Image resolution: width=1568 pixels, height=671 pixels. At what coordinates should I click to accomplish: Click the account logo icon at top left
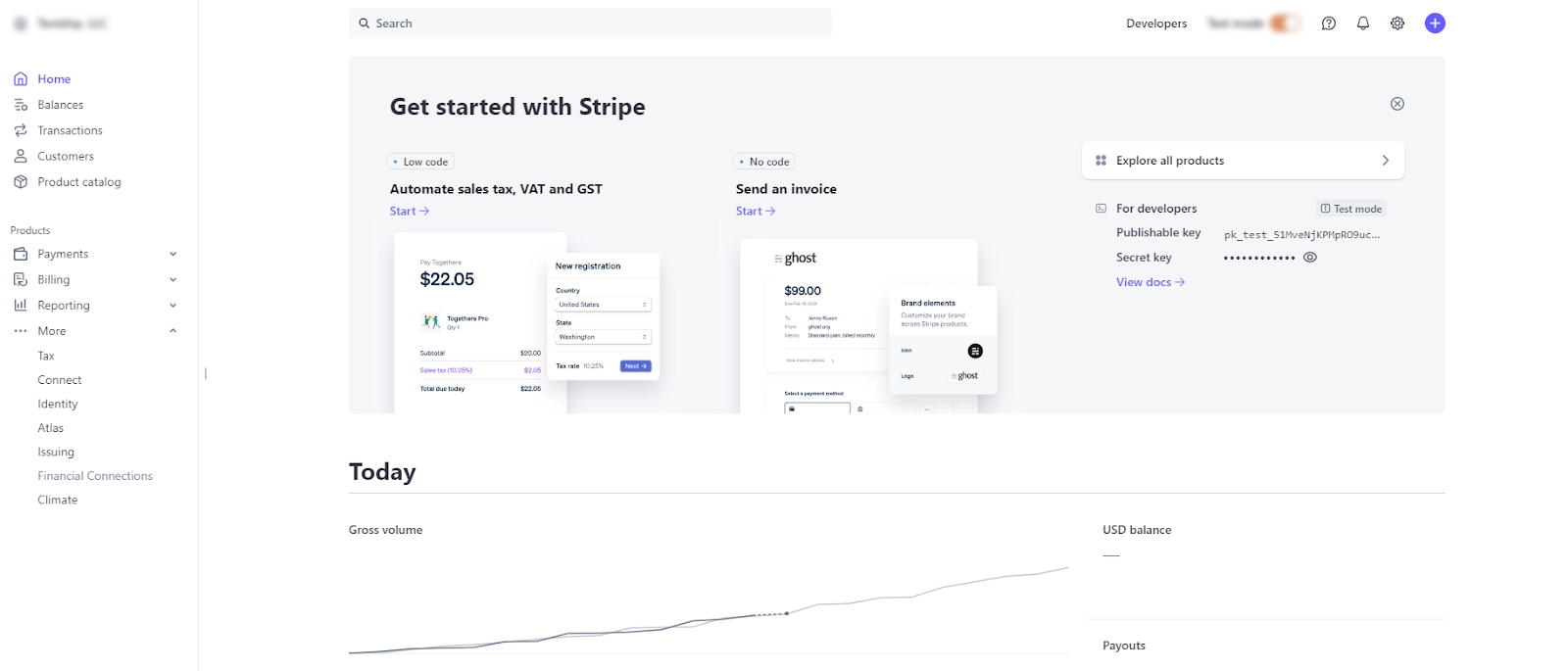21,24
